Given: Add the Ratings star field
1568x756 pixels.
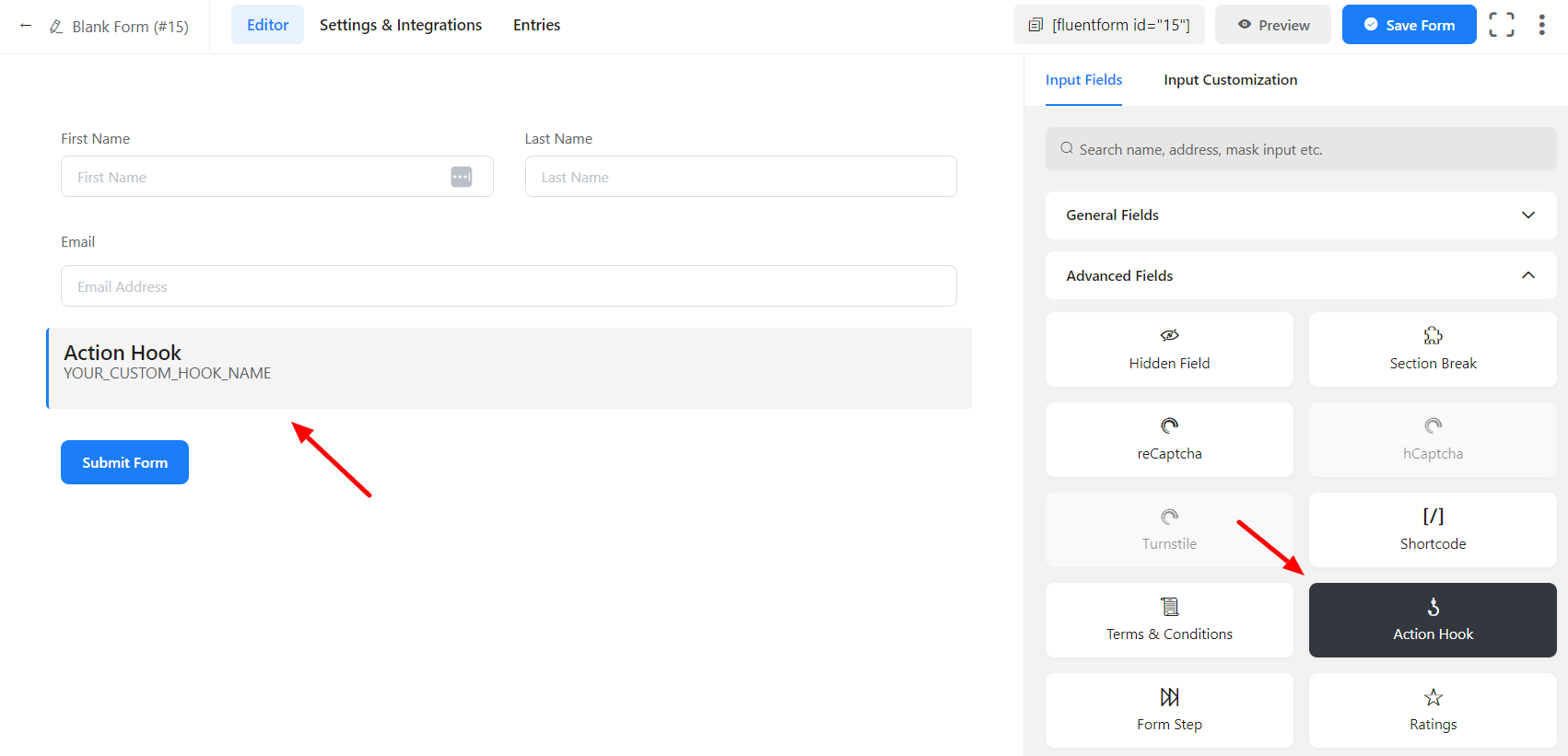Looking at the screenshot, I should click(x=1432, y=710).
